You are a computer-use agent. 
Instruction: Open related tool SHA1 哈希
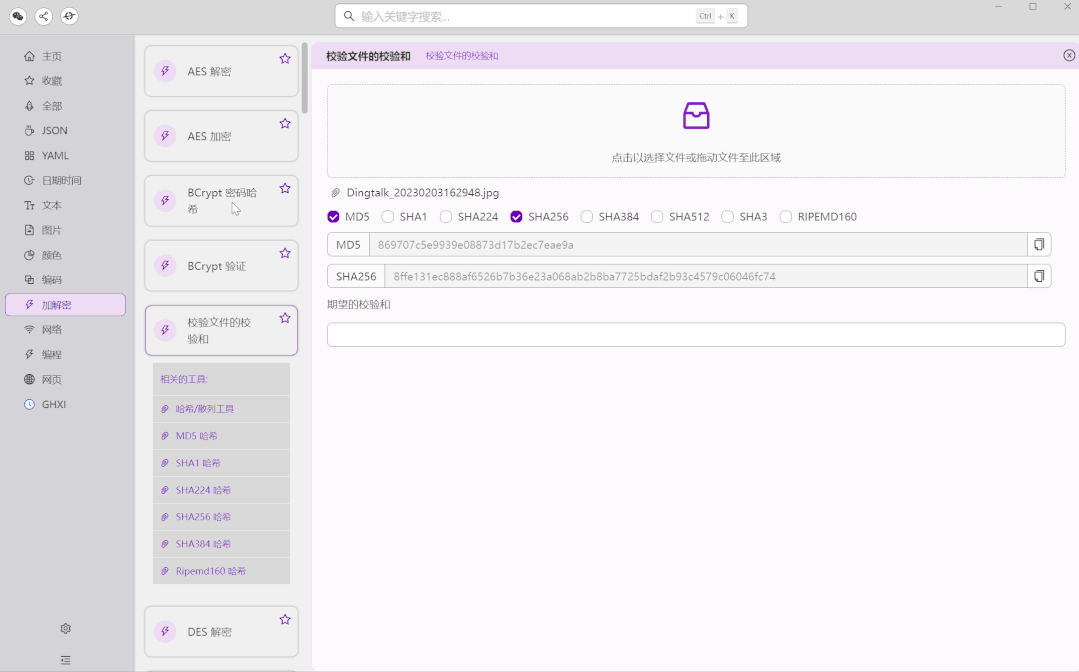(x=221, y=463)
